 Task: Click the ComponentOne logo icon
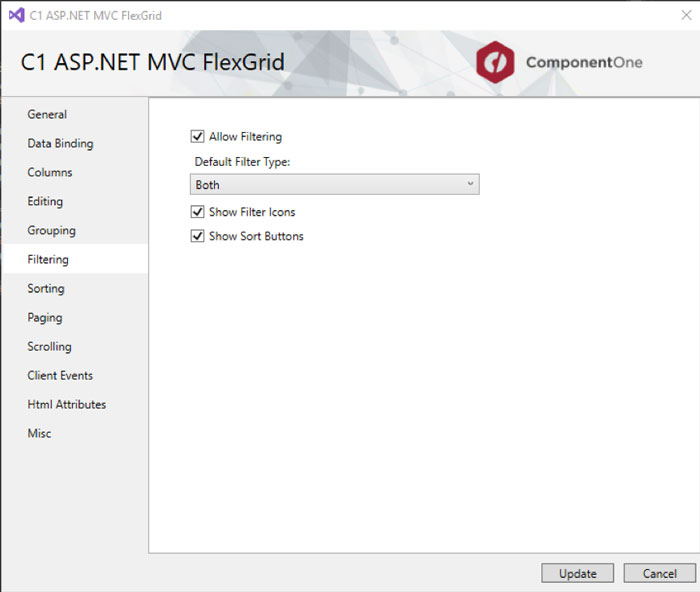(x=495, y=62)
